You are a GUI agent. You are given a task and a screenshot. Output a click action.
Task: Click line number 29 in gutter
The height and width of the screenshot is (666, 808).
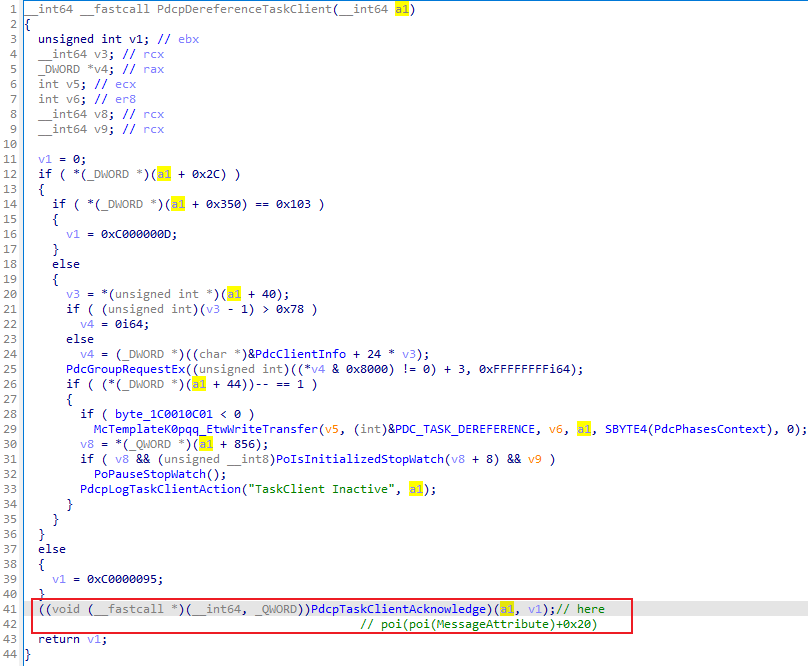tap(10, 429)
